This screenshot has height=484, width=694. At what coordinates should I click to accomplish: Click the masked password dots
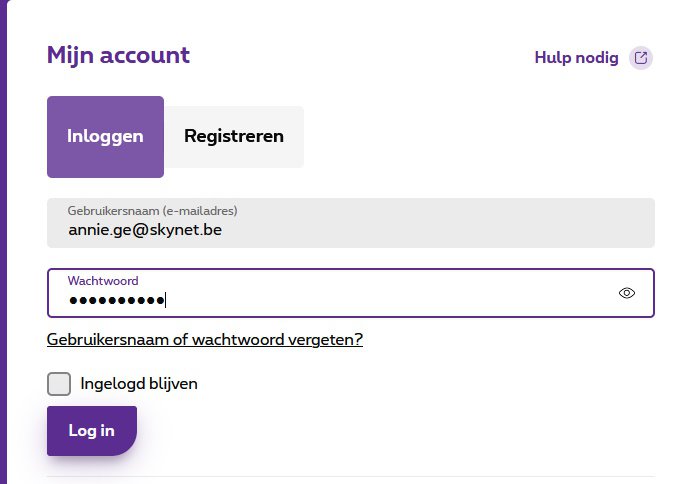(116, 301)
